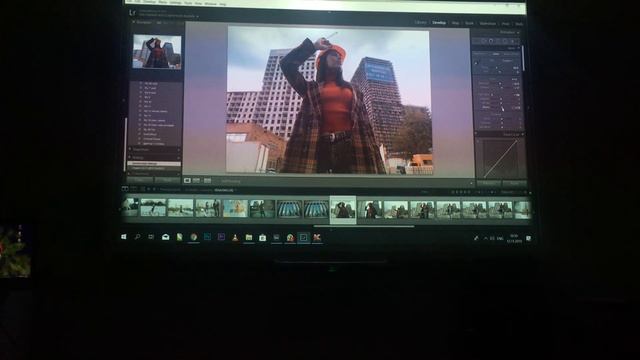This screenshot has width=640, height=360.
Task: Click the Previous button
Action: (x=488, y=184)
